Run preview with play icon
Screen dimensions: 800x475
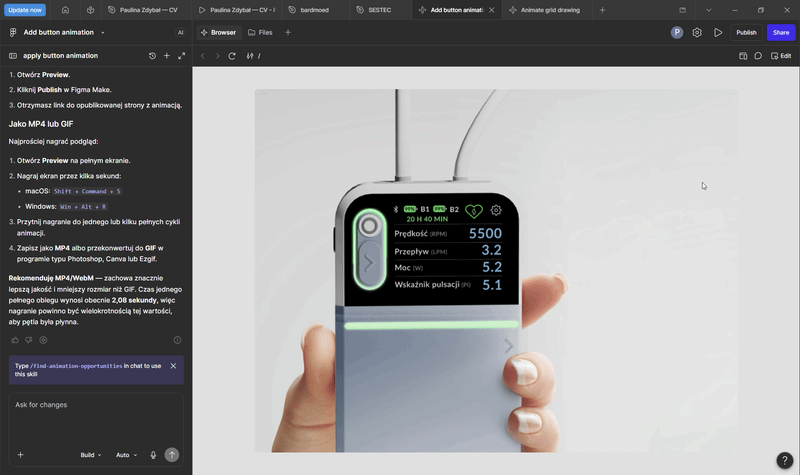point(718,32)
